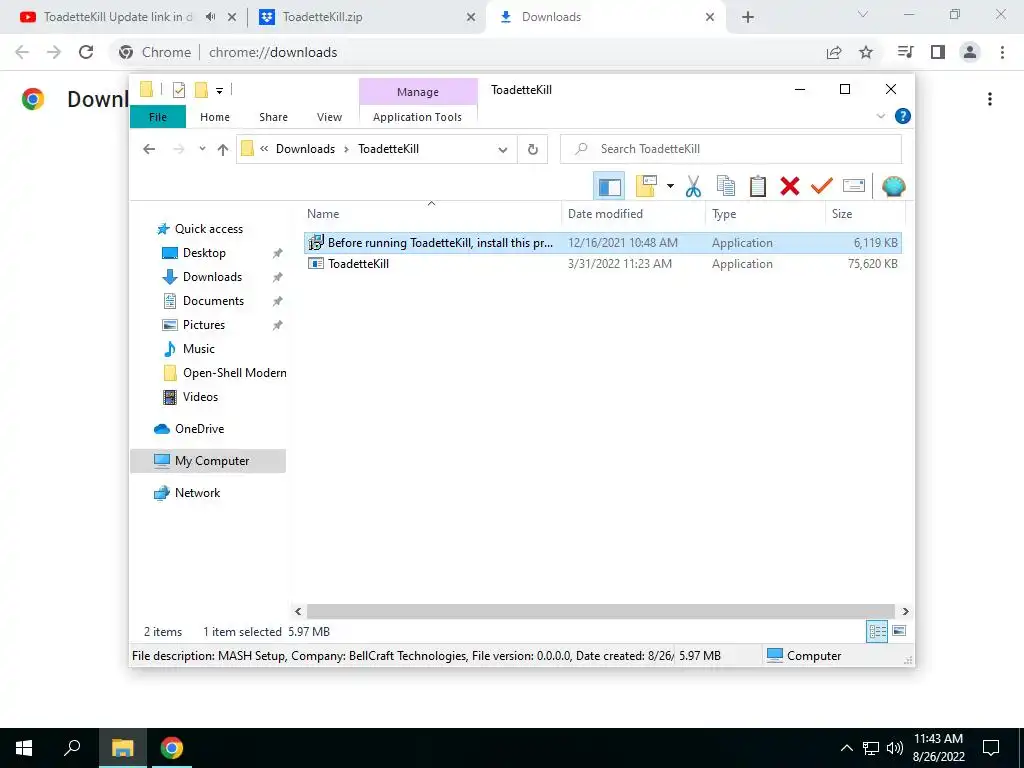Image resolution: width=1024 pixels, height=768 pixels.
Task: Expand the Explorer ribbon chevron
Action: point(880,116)
